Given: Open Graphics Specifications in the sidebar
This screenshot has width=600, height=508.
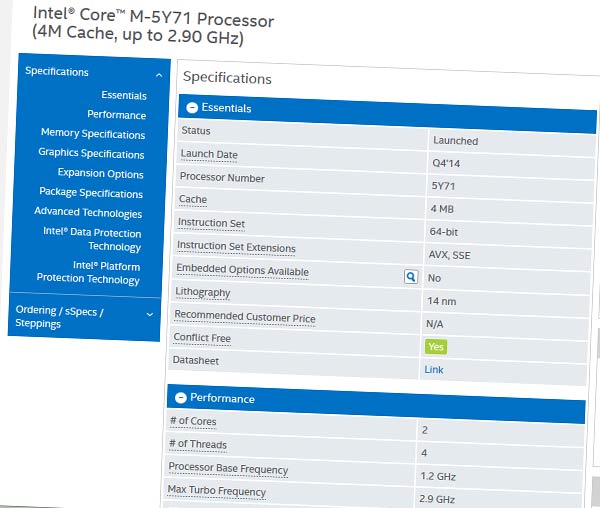Looking at the screenshot, I should pyautogui.click(x=91, y=153).
